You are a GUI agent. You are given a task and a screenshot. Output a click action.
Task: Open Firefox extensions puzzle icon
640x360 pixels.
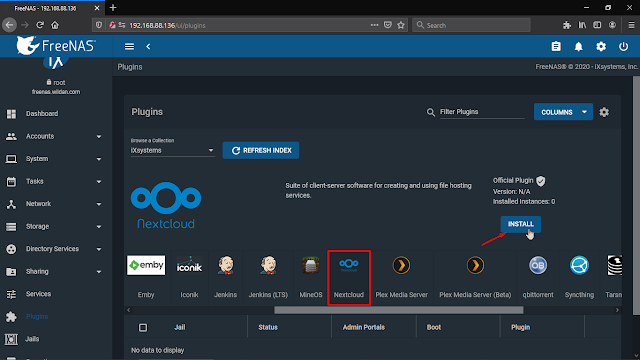(x=567, y=25)
